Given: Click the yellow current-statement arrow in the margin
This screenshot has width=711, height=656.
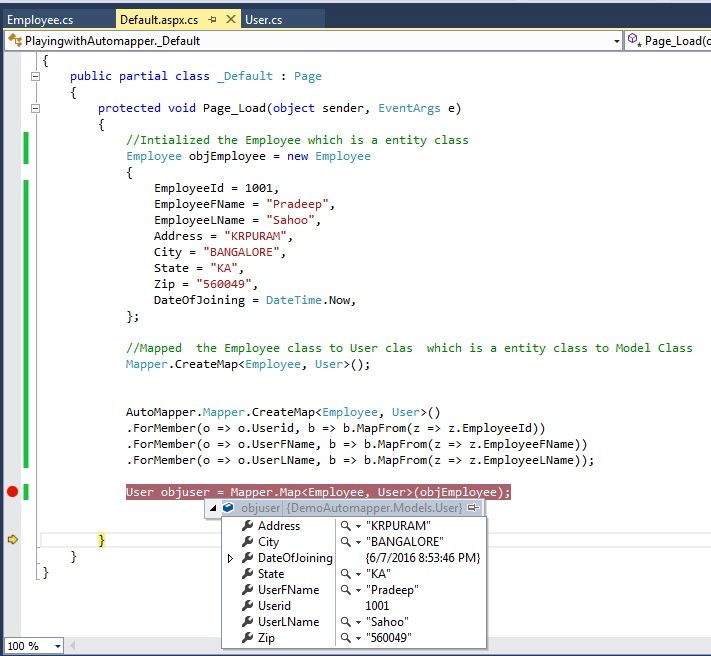Looking at the screenshot, I should (x=12, y=540).
